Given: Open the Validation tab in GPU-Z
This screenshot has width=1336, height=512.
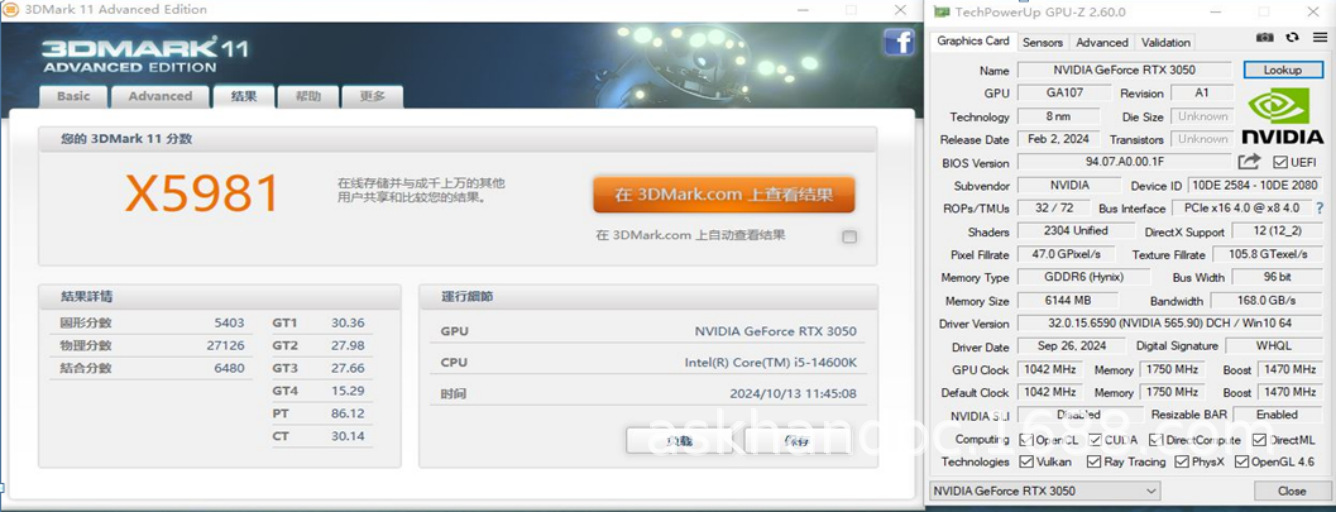Looking at the screenshot, I should pos(1166,42).
